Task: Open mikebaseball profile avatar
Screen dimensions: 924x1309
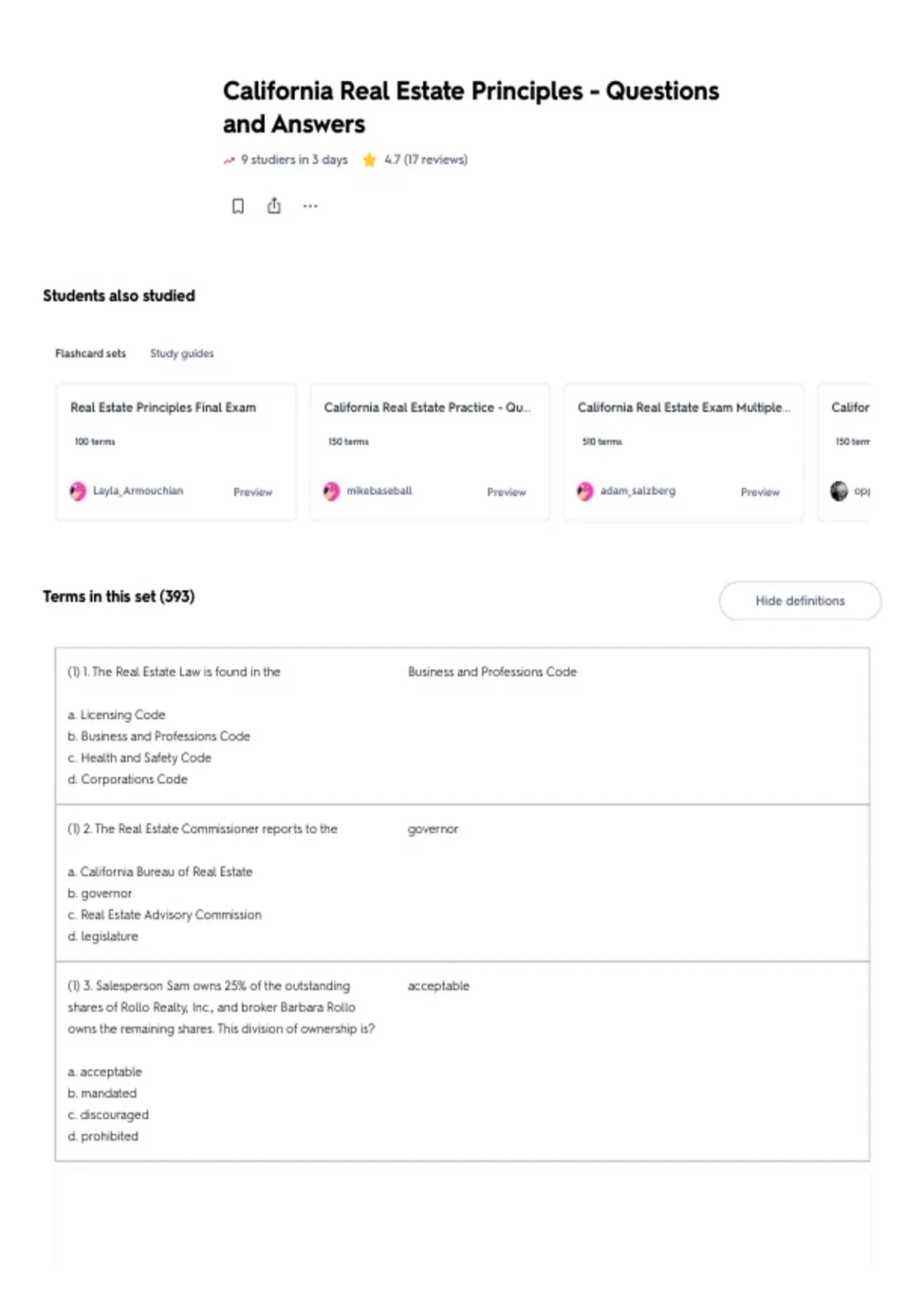Action: (331, 491)
